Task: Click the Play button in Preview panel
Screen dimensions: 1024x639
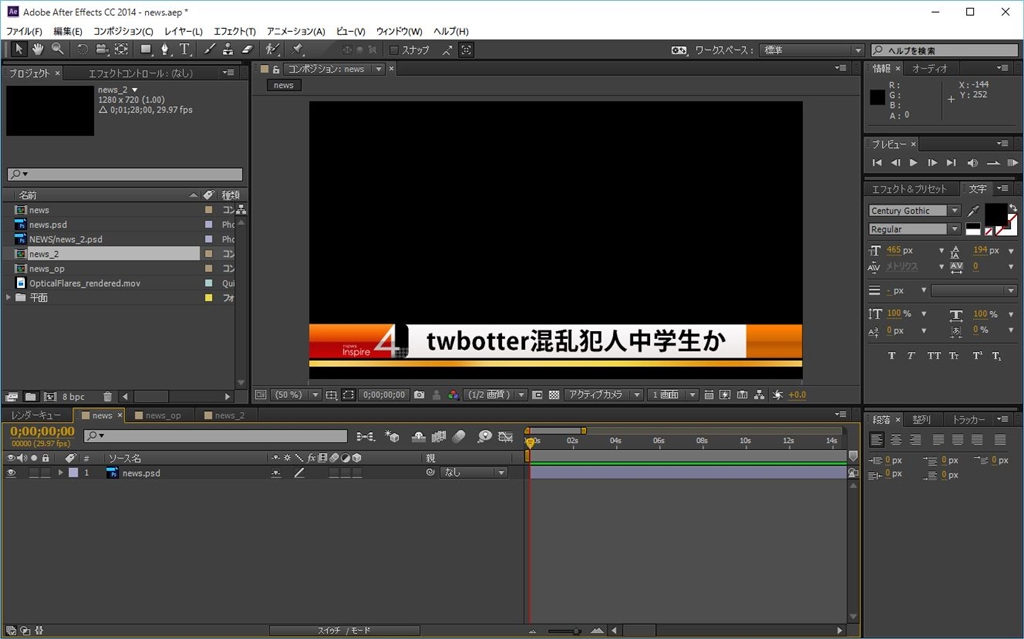Action: click(x=914, y=163)
